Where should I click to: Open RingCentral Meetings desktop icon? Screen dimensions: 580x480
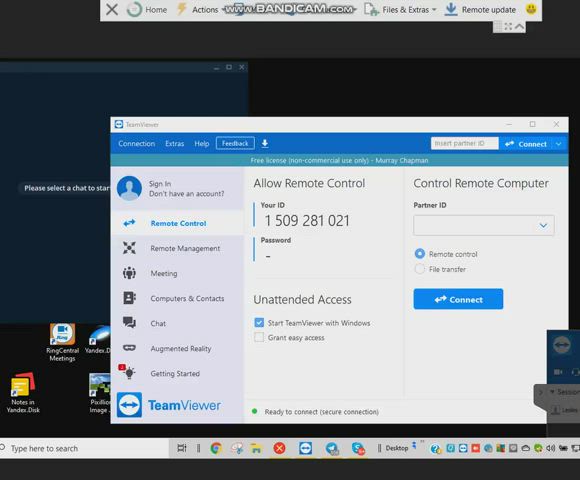[63, 342]
